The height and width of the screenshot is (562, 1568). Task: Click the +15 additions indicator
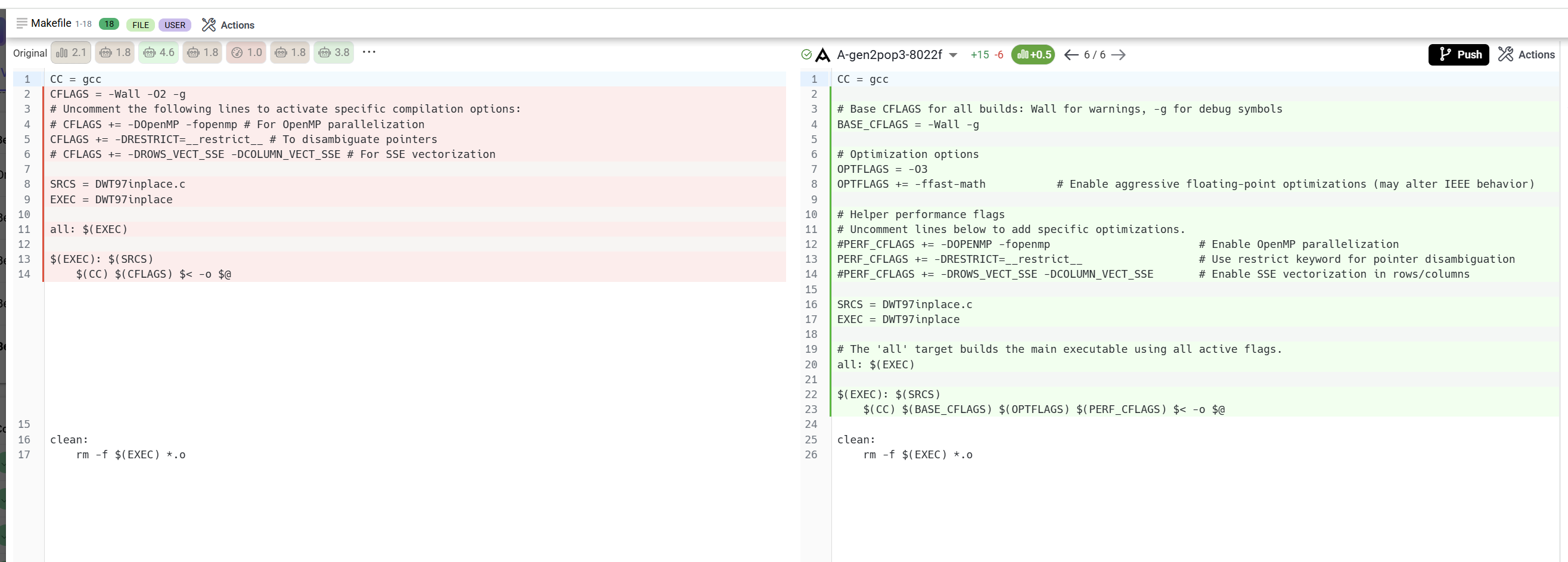(x=979, y=55)
